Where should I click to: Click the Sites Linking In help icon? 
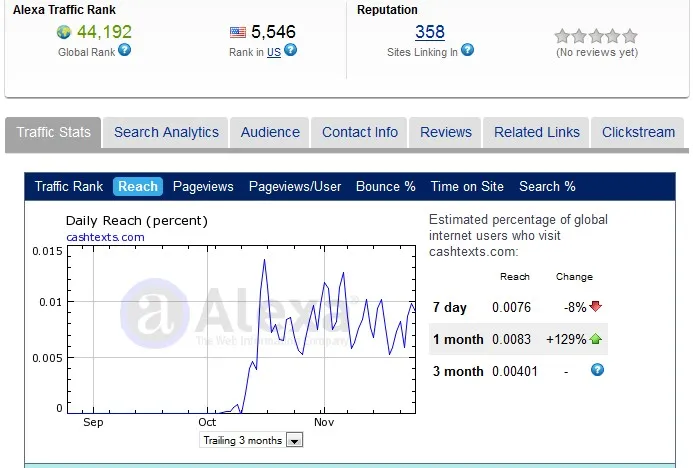467,50
